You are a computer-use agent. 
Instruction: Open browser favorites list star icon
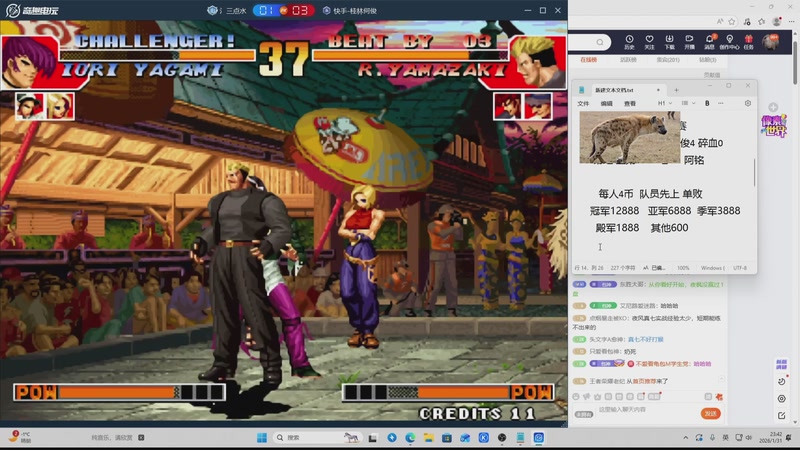point(761,21)
